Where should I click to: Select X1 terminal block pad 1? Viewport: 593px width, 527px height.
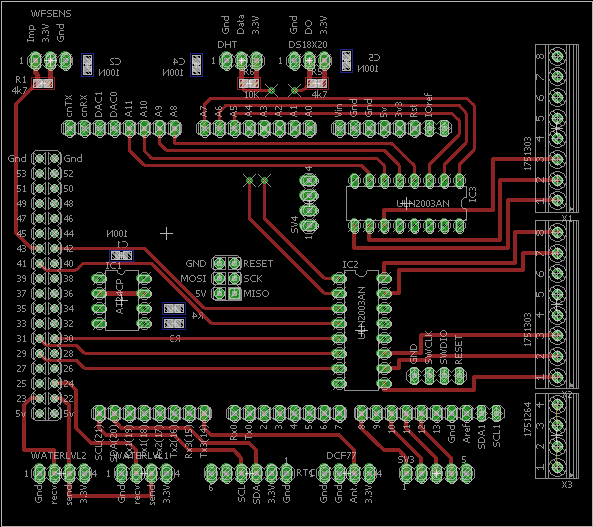[557, 201]
